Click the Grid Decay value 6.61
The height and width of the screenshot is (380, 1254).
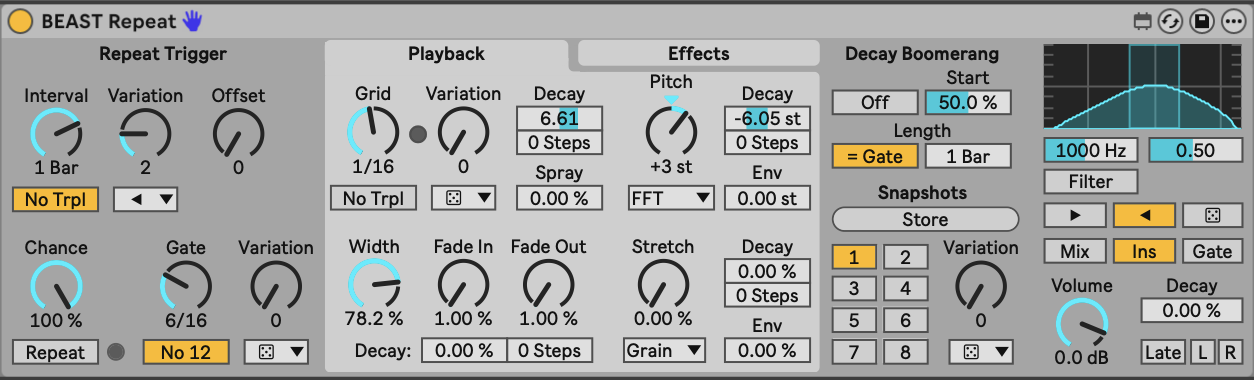pos(559,119)
